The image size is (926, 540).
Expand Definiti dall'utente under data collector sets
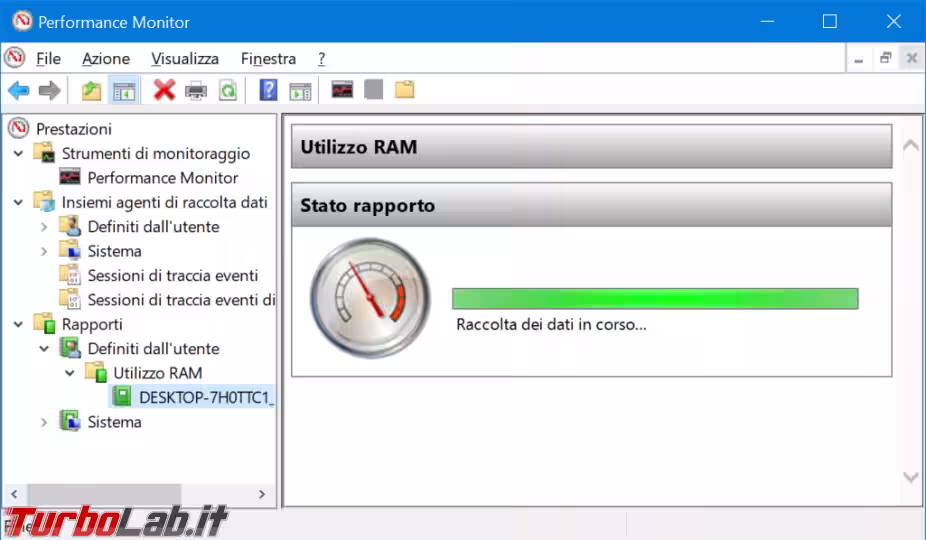tap(44, 227)
